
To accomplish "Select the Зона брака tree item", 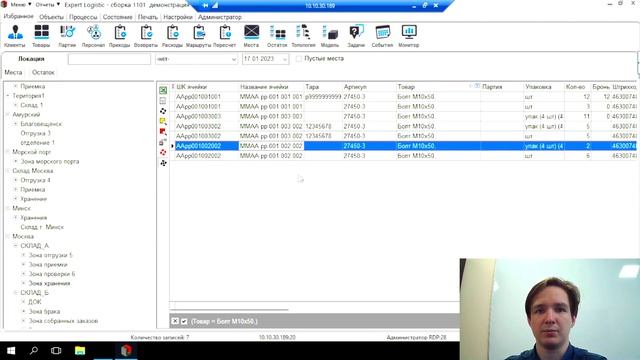I will pos(44,311).
